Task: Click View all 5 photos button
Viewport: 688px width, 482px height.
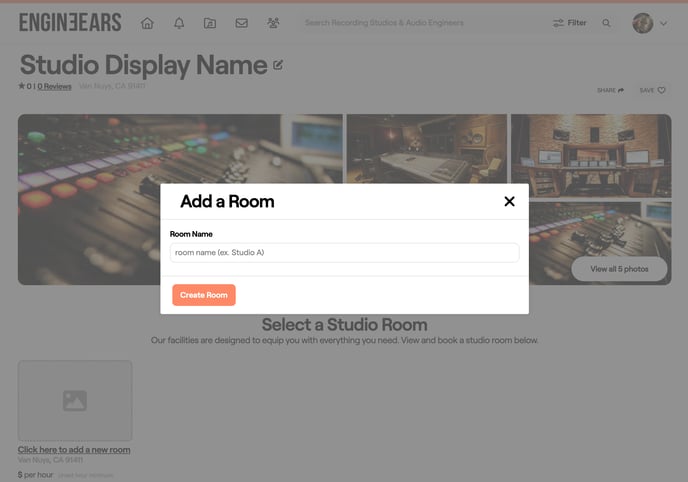Action: [x=619, y=269]
